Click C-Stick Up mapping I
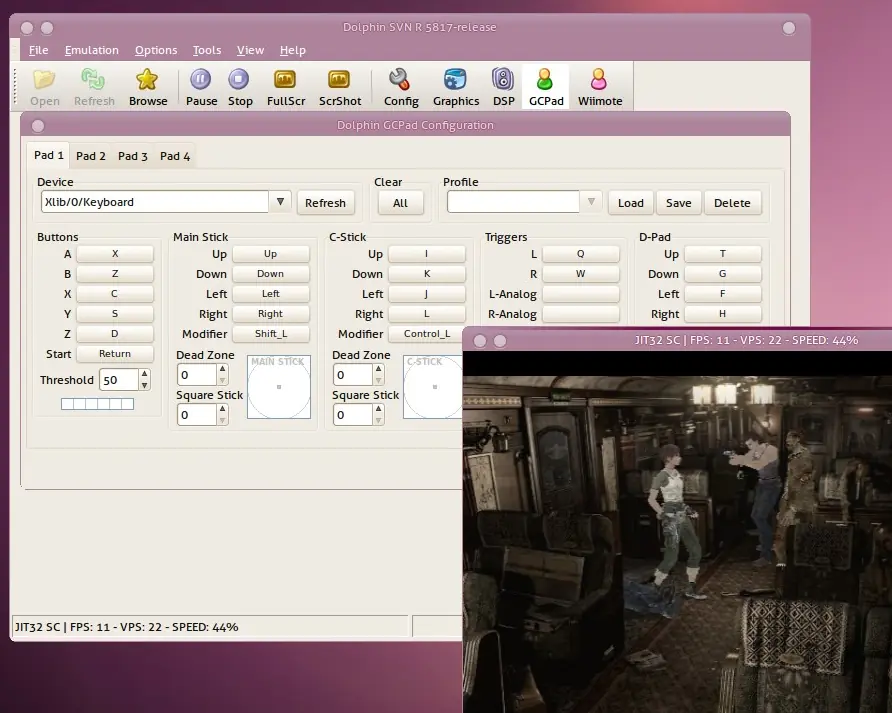The height and width of the screenshot is (713, 892). [427, 254]
